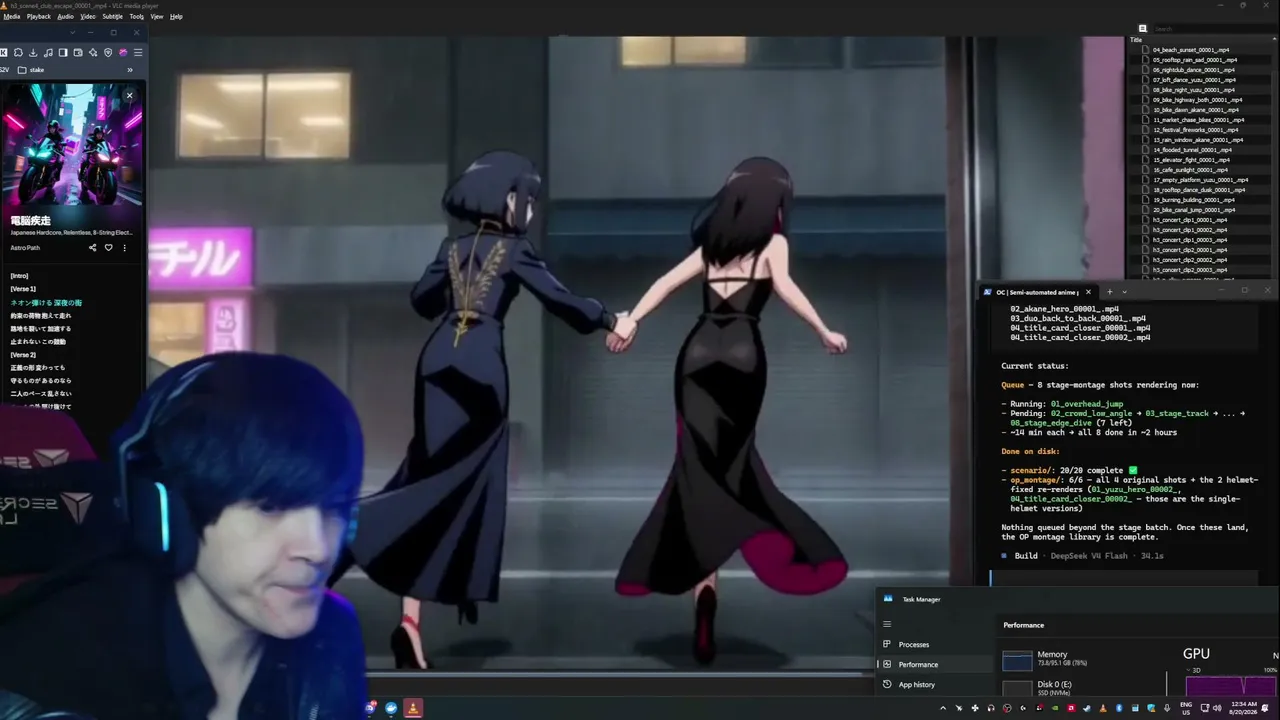
Task: Open the browser hamburger menu
Action: [x=138, y=52]
